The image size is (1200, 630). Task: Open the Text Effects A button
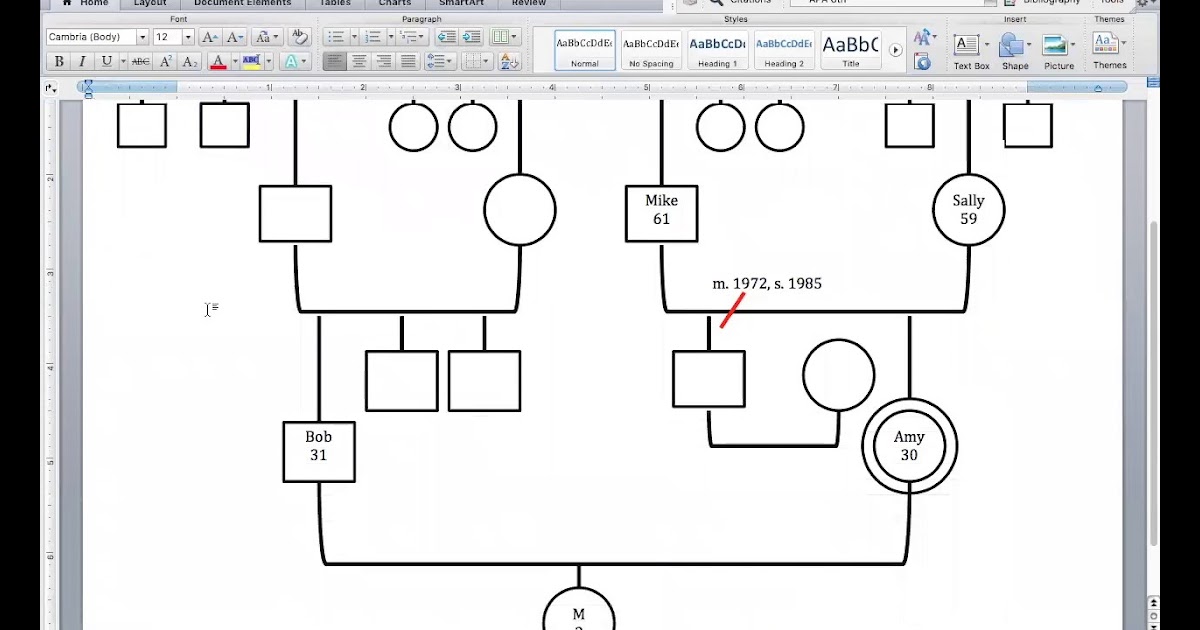click(x=294, y=62)
